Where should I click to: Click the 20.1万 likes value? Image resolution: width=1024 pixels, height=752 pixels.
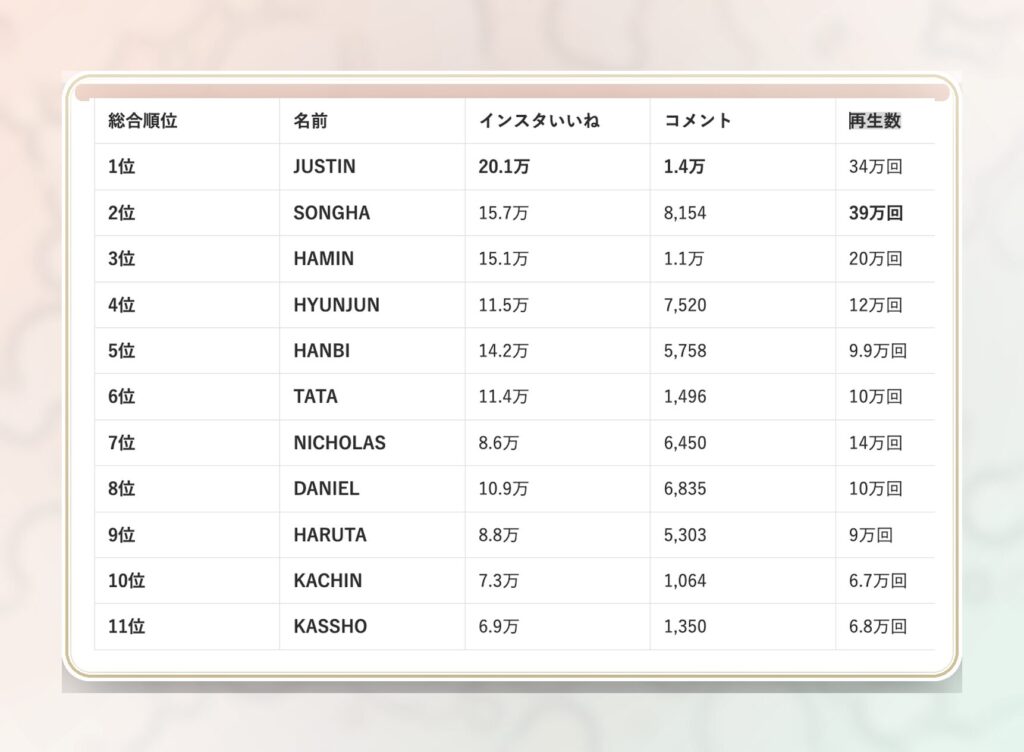(504, 167)
